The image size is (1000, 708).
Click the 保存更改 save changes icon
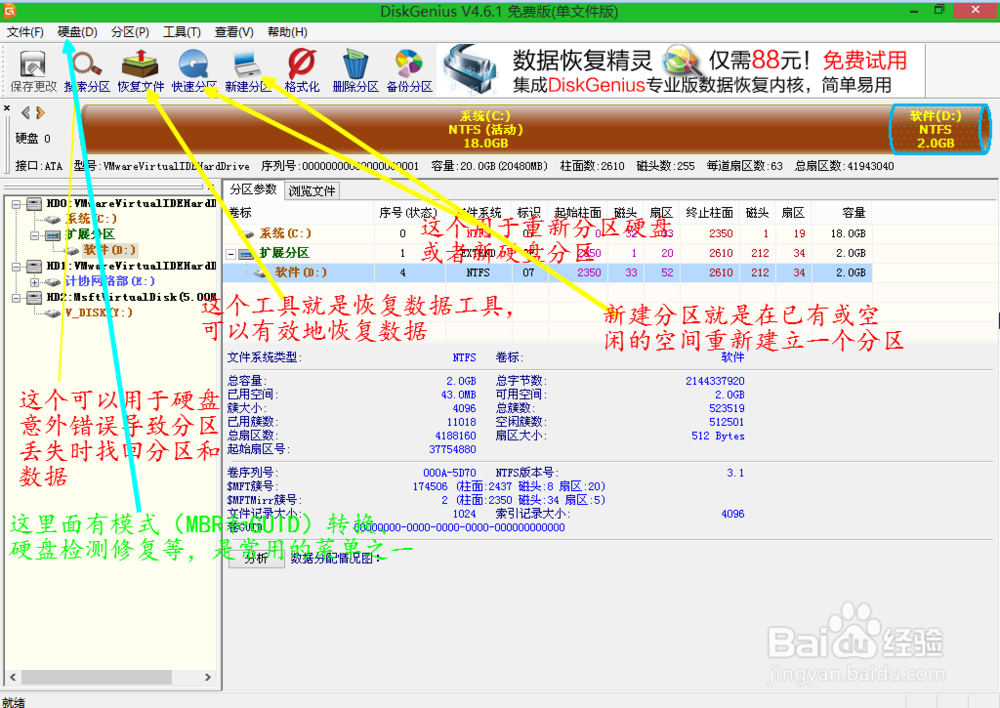[x=33, y=71]
